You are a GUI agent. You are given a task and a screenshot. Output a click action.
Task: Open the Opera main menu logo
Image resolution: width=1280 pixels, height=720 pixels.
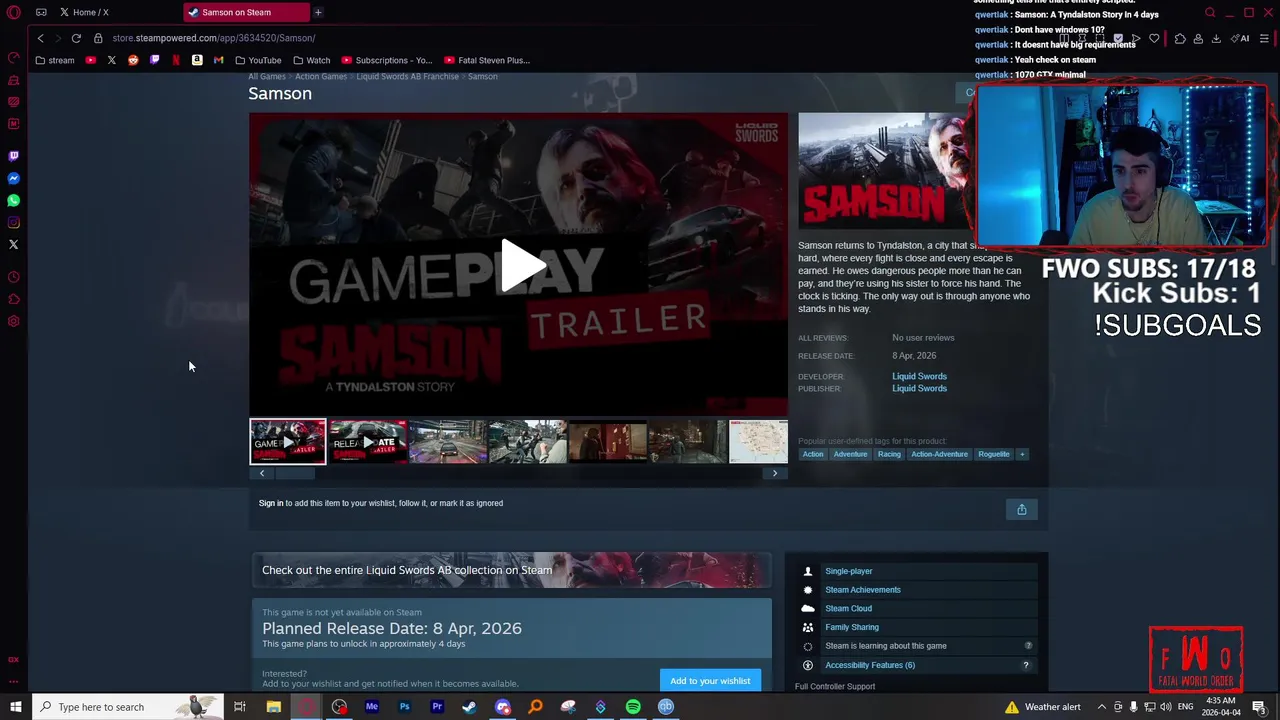click(14, 12)
